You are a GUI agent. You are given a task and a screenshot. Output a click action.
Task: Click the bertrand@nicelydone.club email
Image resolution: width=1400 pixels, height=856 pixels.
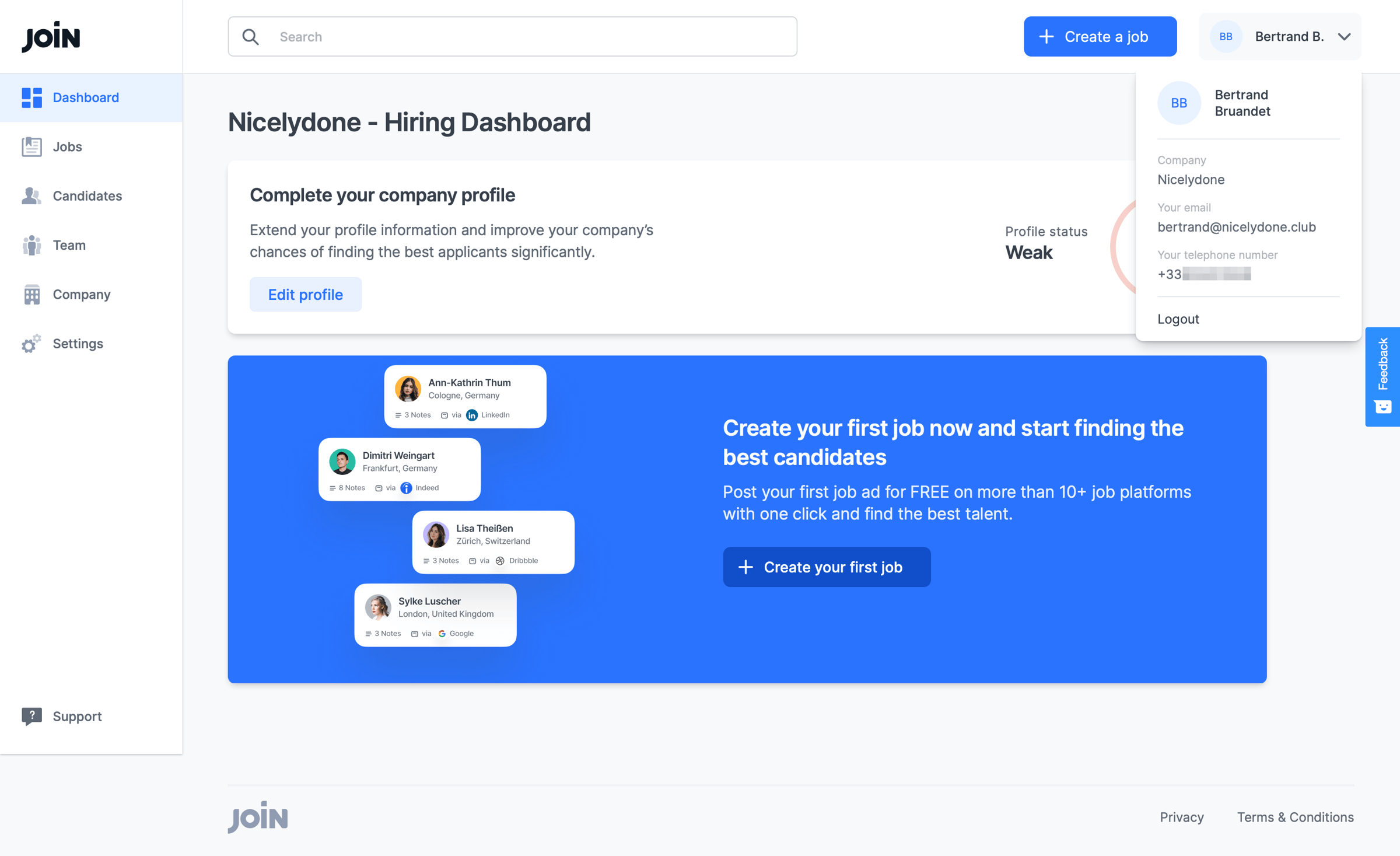[1237, 227]
